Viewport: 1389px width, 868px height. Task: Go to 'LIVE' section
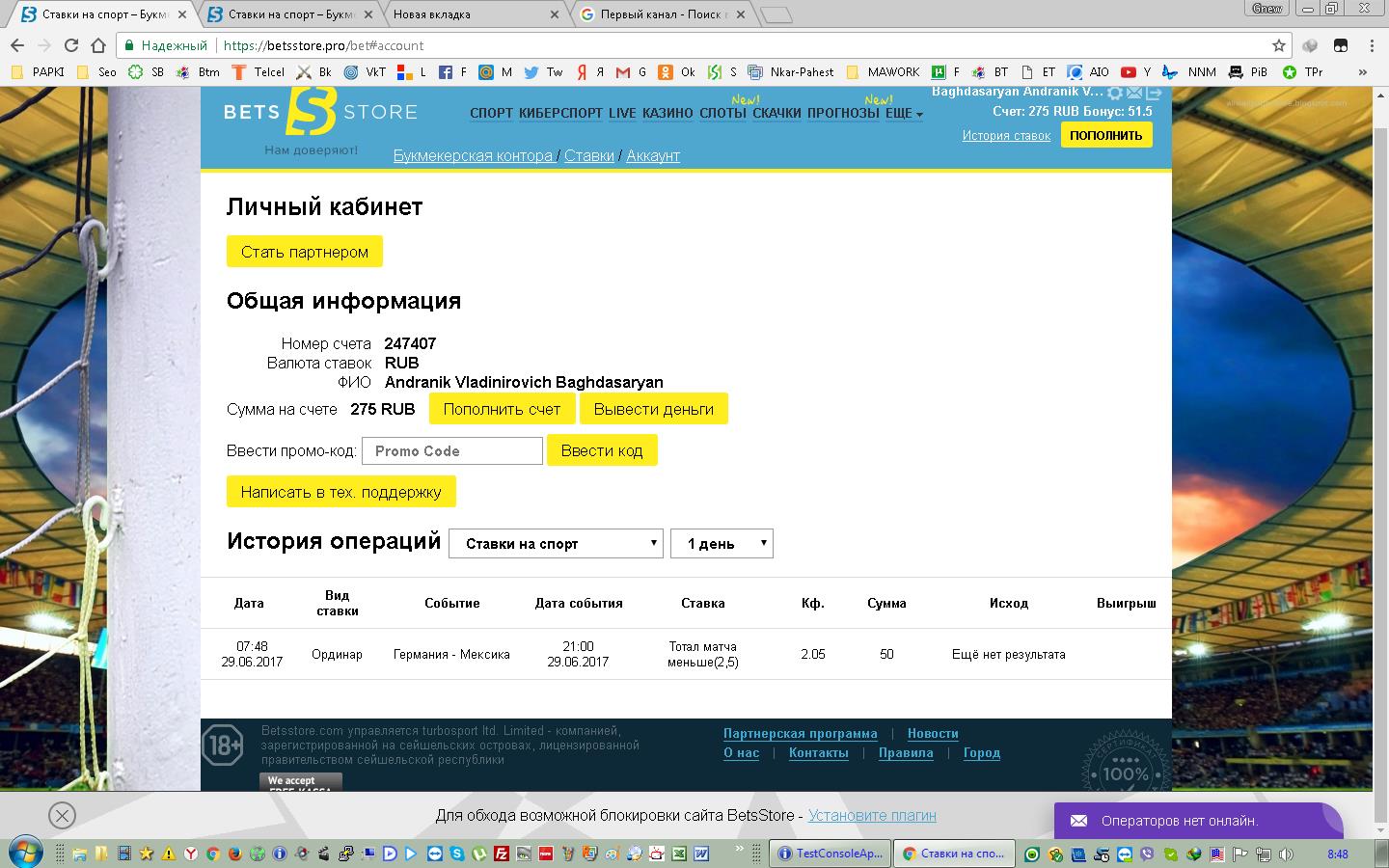tap(622, 113)
